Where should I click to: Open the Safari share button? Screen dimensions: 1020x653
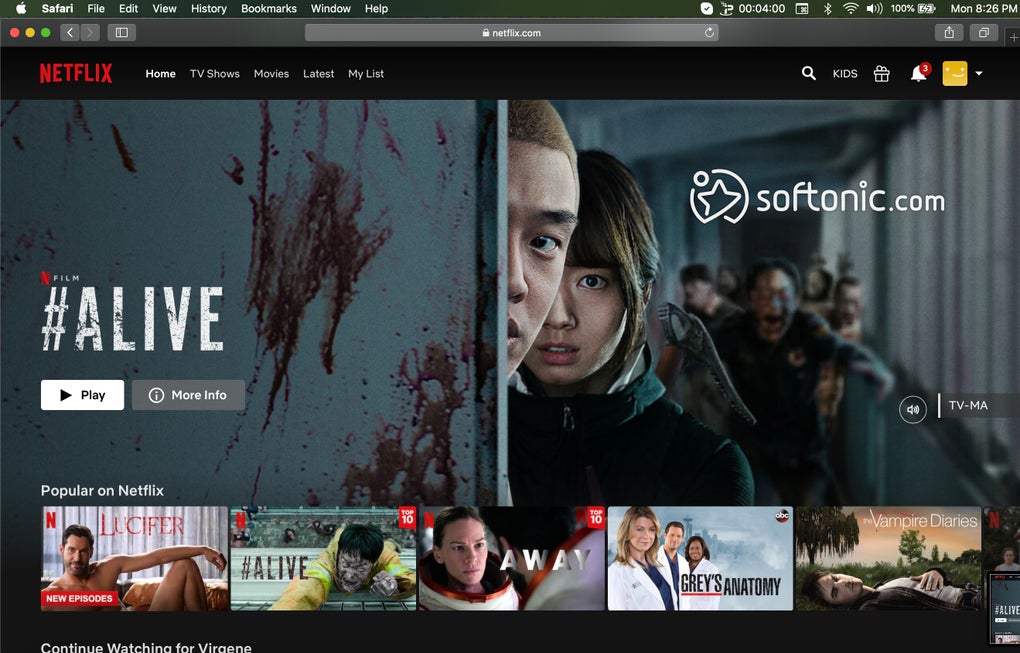[949, 32]
